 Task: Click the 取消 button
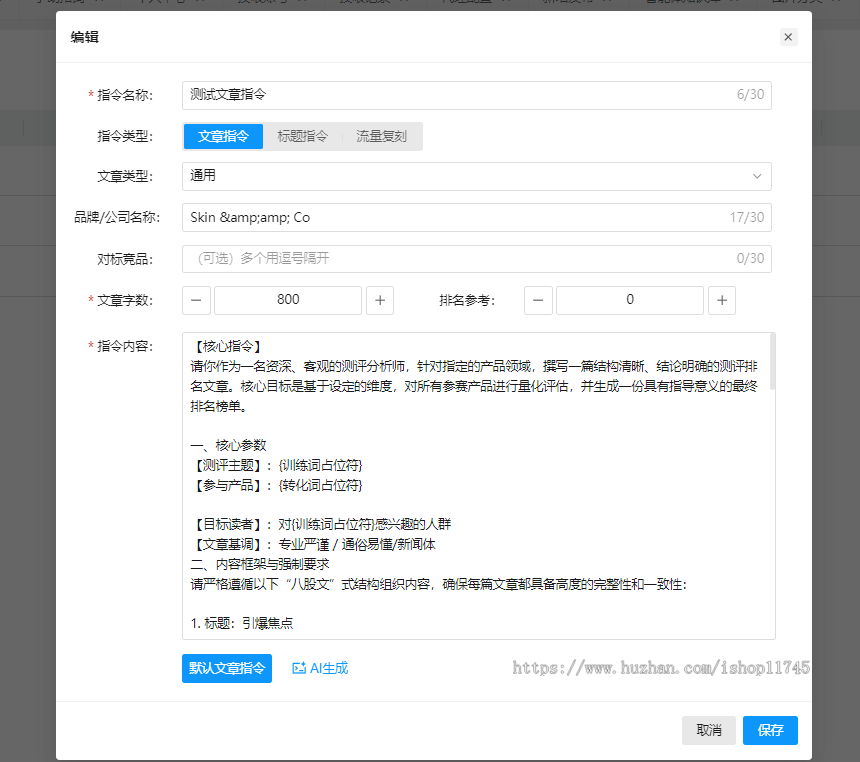(709, 730)
